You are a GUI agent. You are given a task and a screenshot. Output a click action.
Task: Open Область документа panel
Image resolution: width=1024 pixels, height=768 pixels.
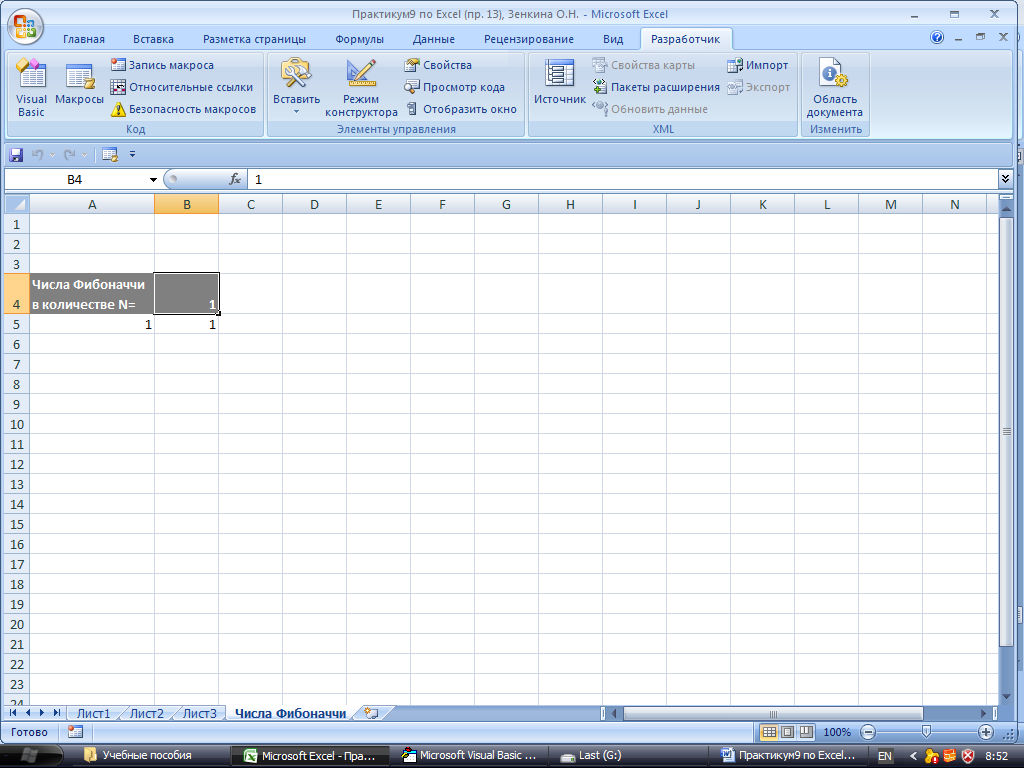(x=835, y=88)
